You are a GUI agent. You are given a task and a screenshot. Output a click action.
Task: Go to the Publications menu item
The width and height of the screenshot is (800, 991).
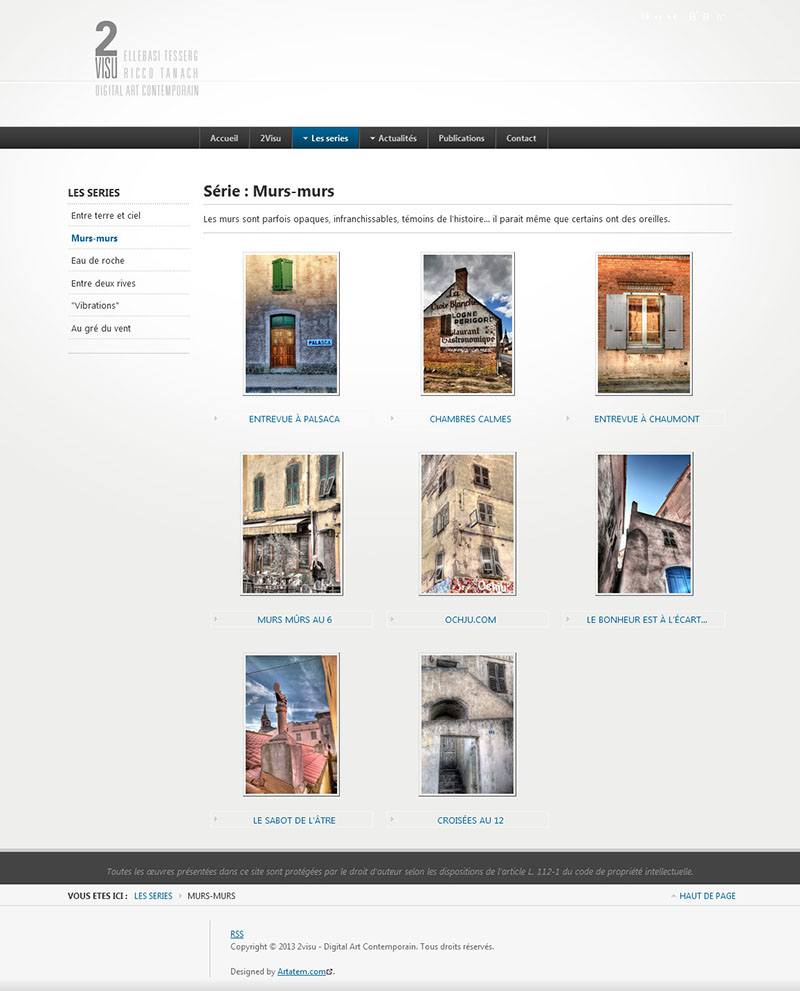tap(461, 138)
